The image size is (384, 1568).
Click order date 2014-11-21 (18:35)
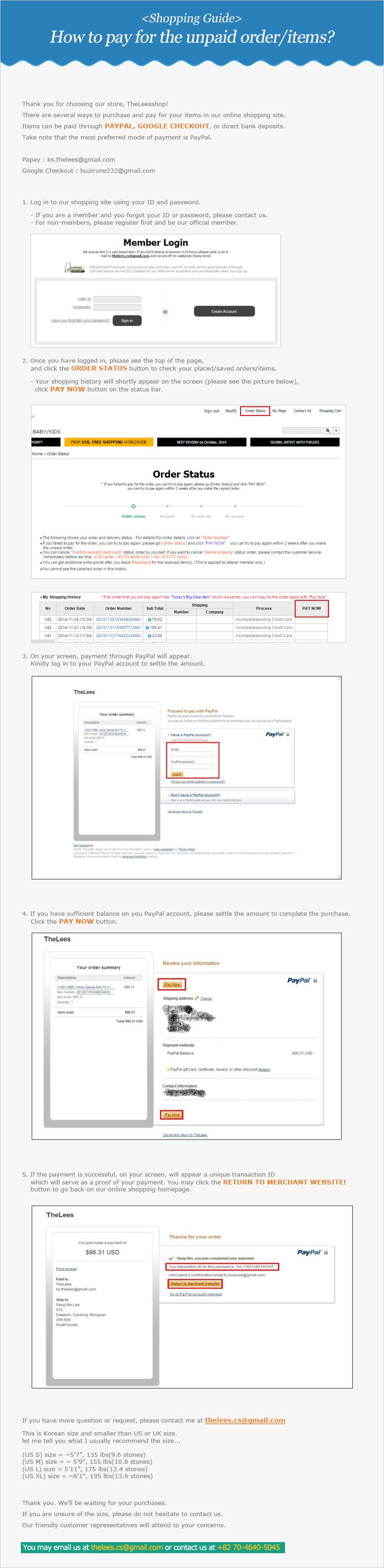75,628
